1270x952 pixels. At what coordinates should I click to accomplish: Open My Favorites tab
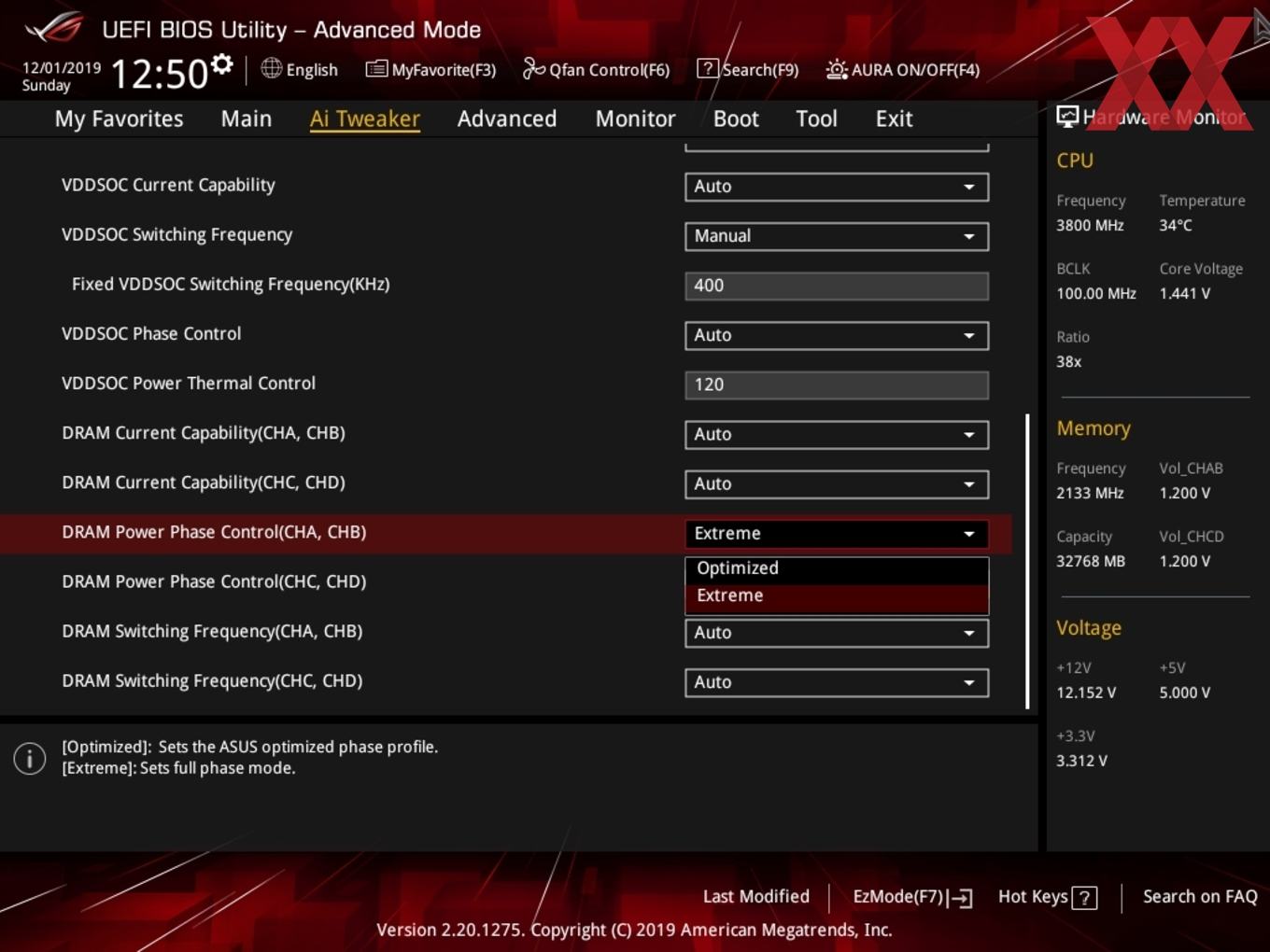119,119
